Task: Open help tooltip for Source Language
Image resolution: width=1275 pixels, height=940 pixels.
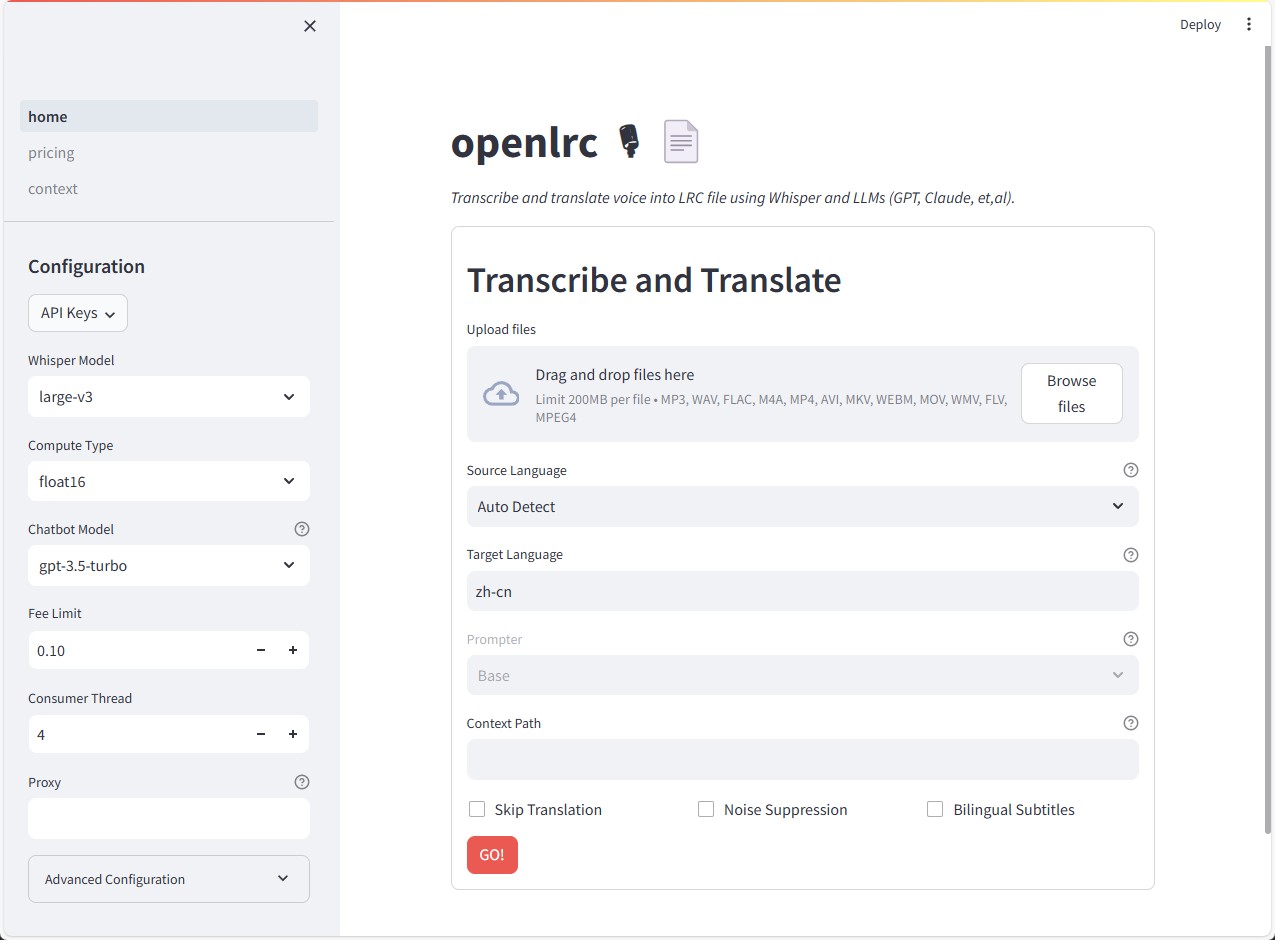Action: coord(1130,469)
